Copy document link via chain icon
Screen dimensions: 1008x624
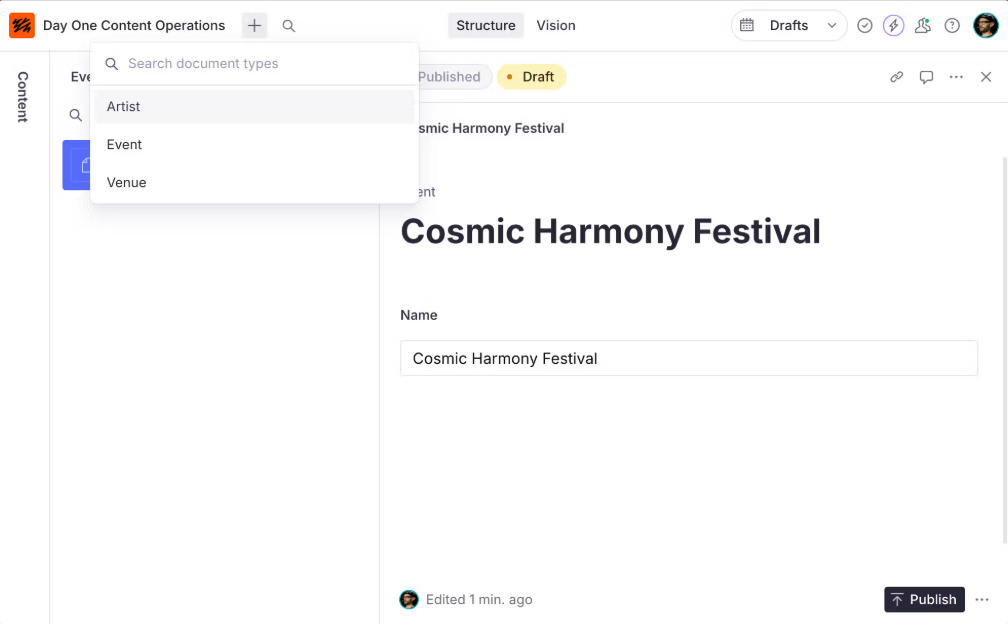tap(896, 77)
